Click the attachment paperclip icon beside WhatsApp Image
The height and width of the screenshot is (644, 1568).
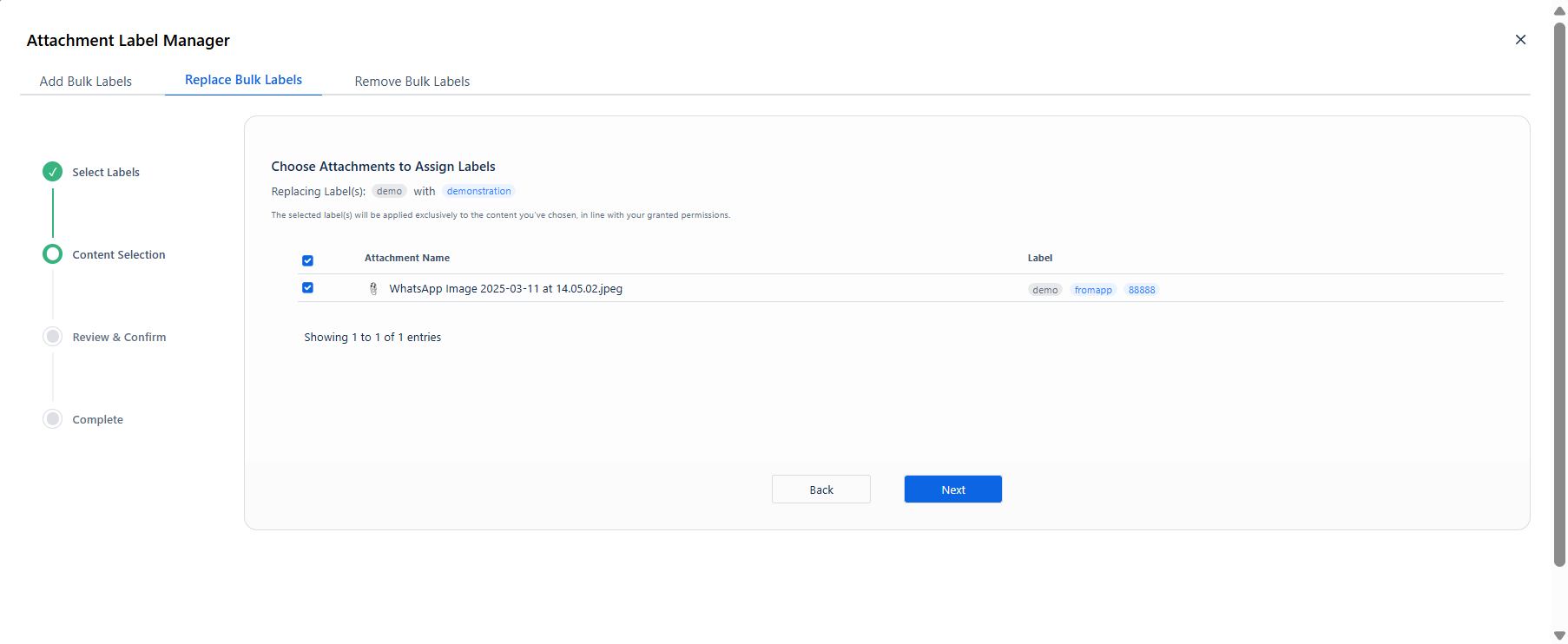tap(373, 289)
